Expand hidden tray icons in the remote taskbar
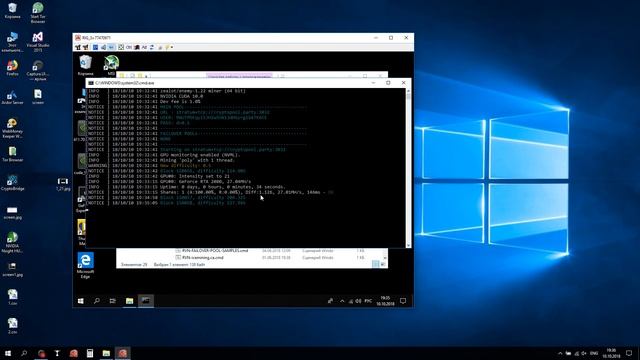640x360 pixels. click(342, 301)
